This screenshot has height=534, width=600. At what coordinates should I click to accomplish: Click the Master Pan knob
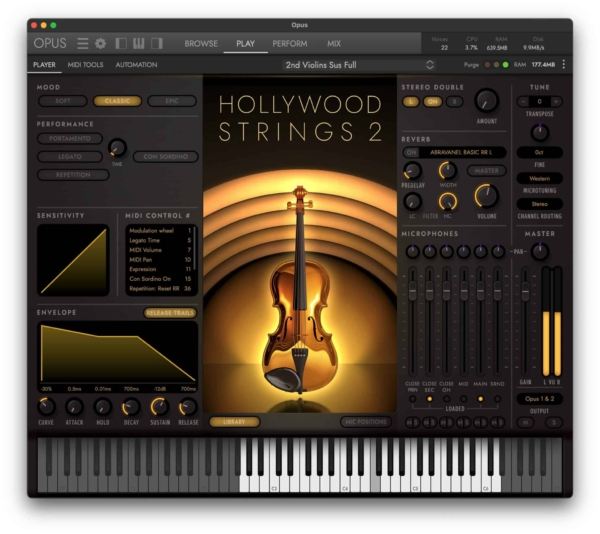tap(540, 252)
